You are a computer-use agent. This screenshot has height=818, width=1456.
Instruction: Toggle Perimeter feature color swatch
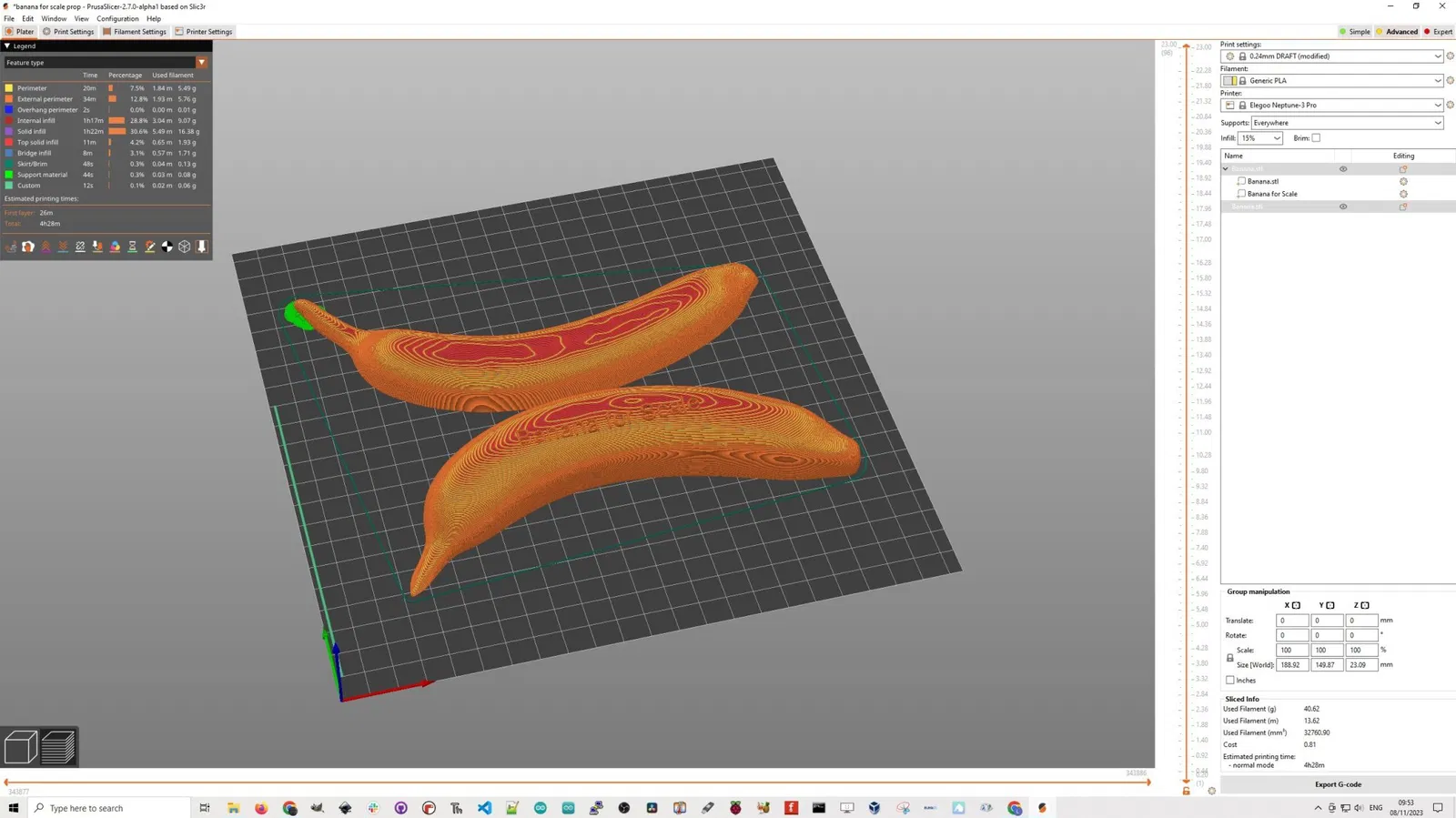[x=9, y=88]
